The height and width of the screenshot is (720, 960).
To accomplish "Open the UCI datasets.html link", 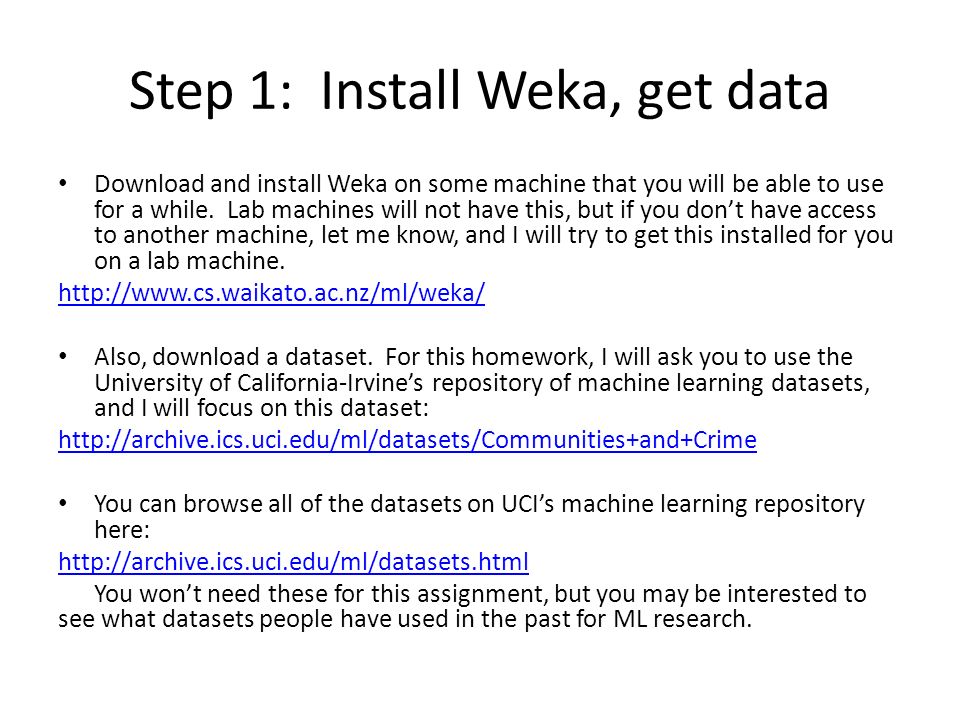I will (293, 561).
